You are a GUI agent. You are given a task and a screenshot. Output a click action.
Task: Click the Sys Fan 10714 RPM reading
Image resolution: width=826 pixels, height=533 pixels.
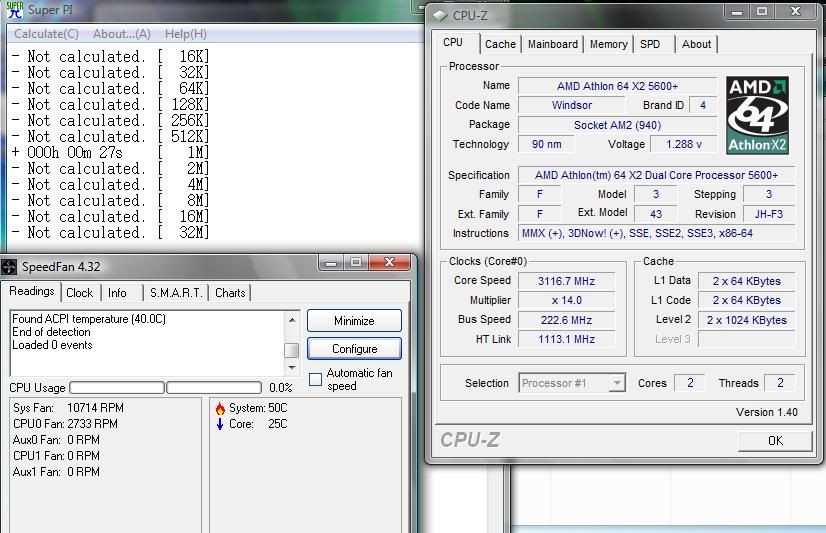pyautogui.click(x=68, y=408)
